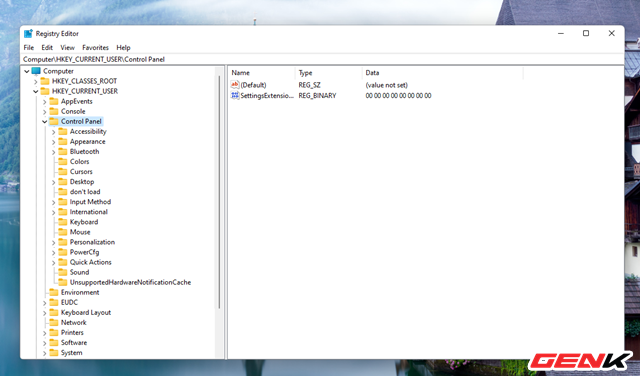Expand the HKEY_CLASSES_ROOT hive
Image resolution: width=640 pixels, height=376 pixels.
(36, 81)
